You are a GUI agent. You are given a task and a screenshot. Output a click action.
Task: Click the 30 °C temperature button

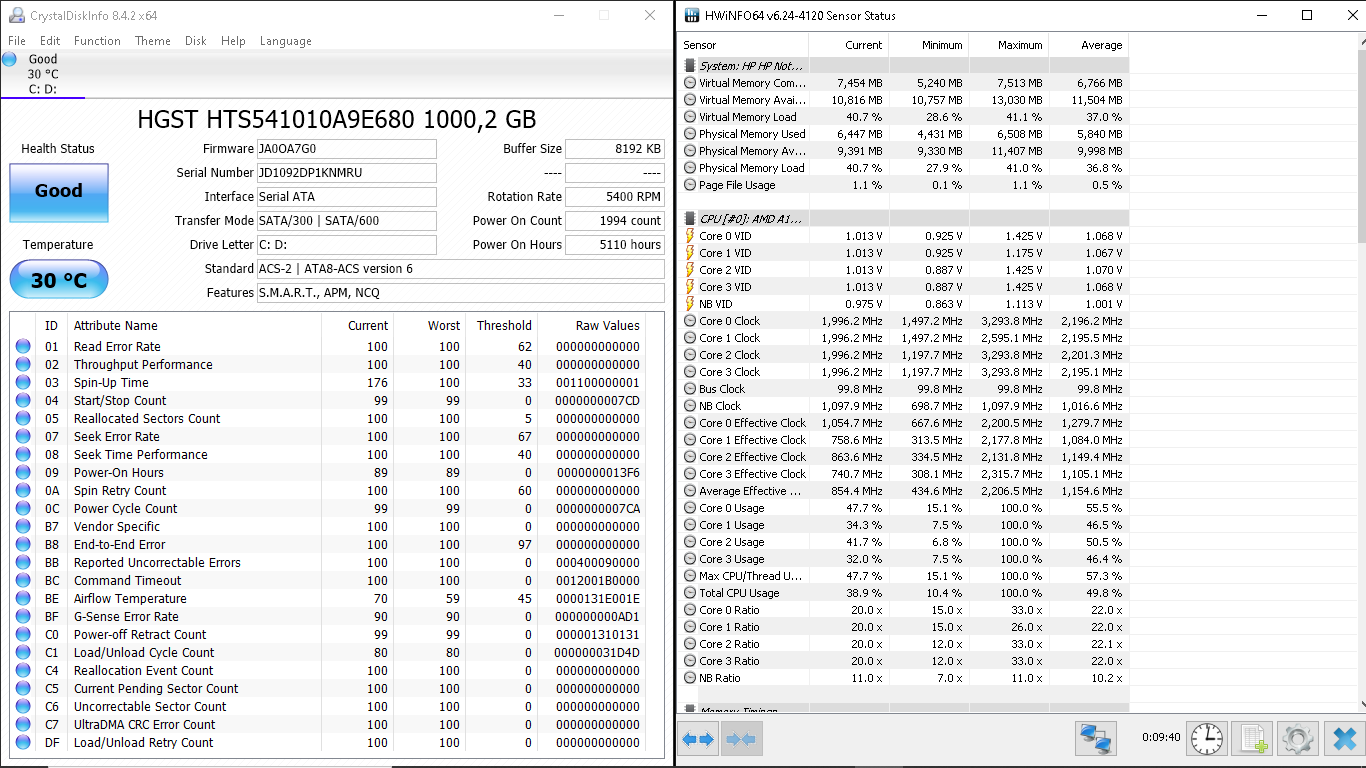click(x=59, y=280)
